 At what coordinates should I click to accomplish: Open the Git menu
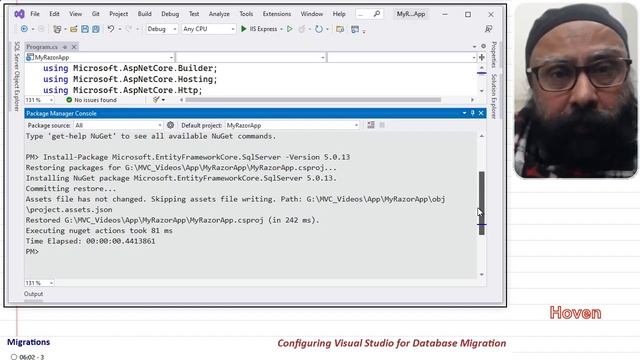(x=96, y=14)
